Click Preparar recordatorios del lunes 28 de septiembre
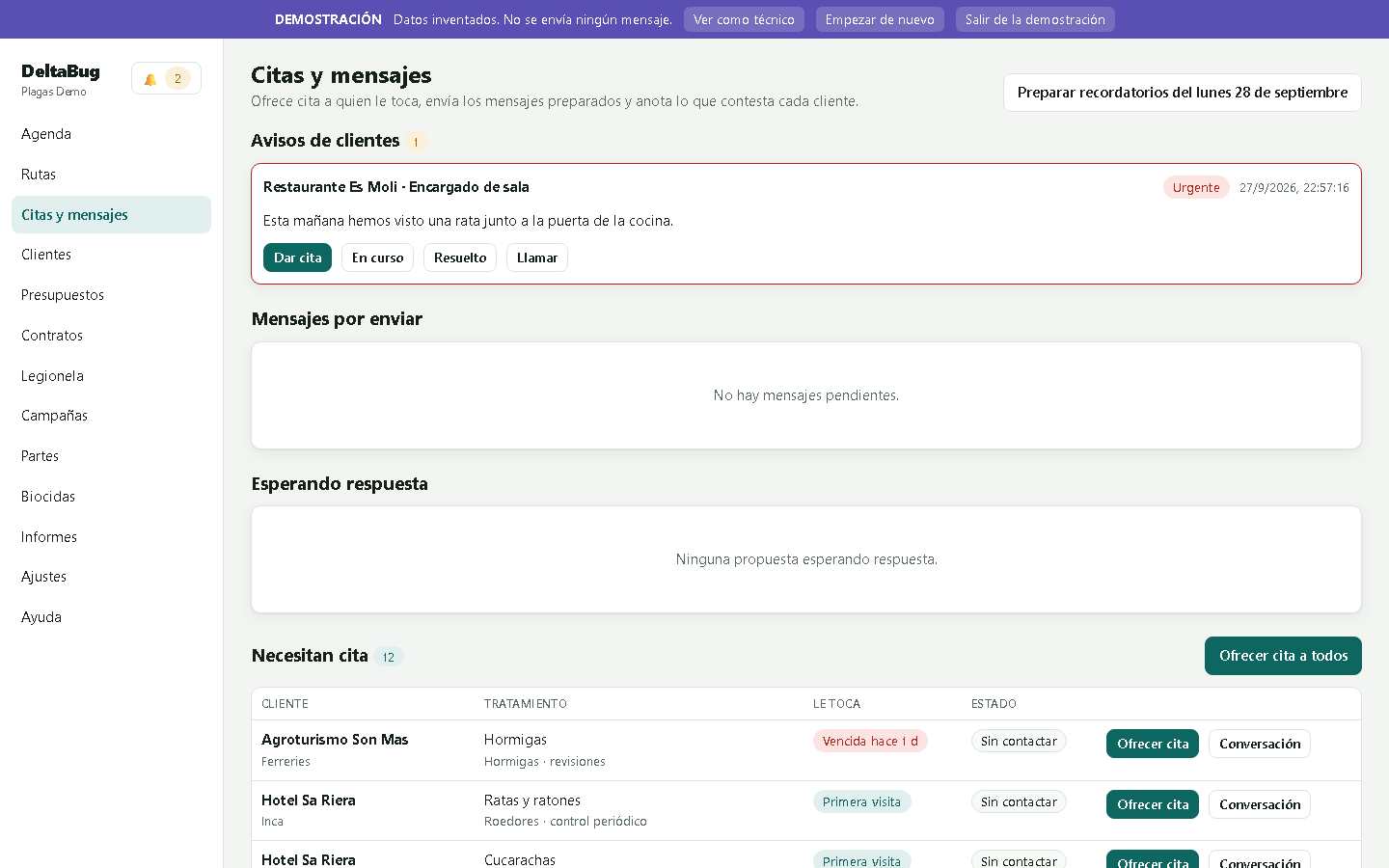1389x868 pixels. point(1183,93)
